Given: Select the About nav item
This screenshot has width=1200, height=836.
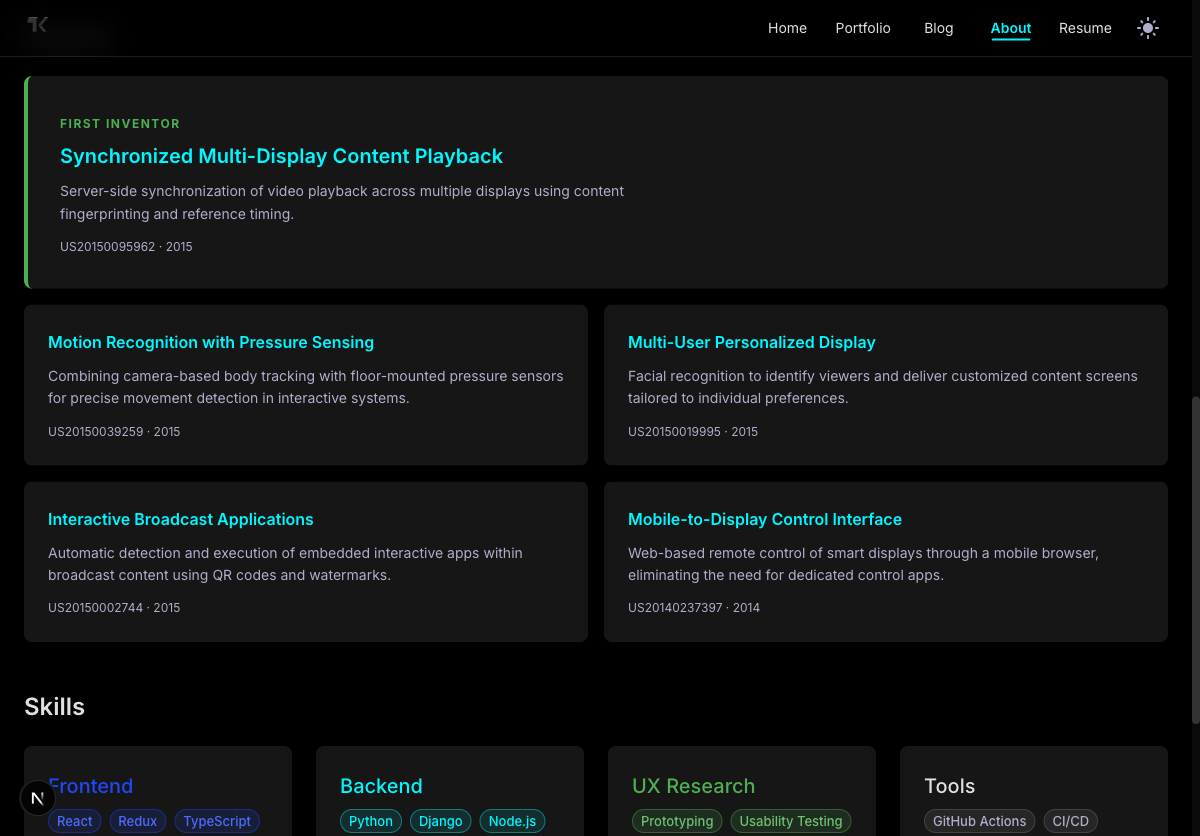Looking at the screenshot, I should (x=1010, y=28).
